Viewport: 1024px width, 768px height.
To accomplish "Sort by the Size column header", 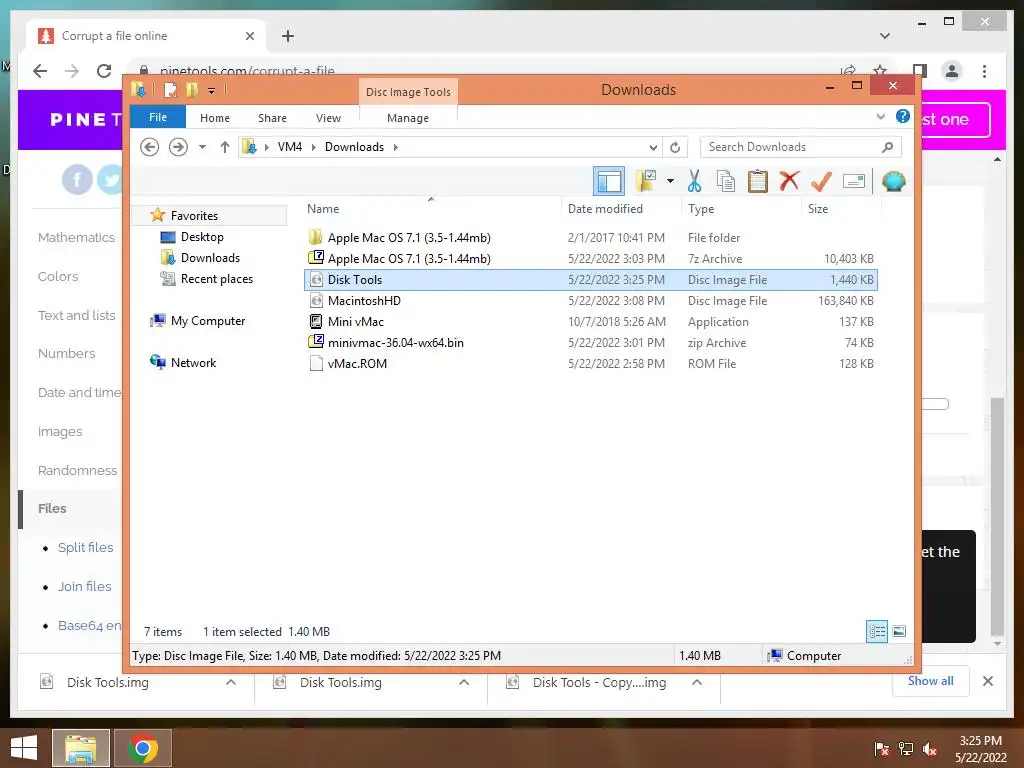I will click(841, 209).
